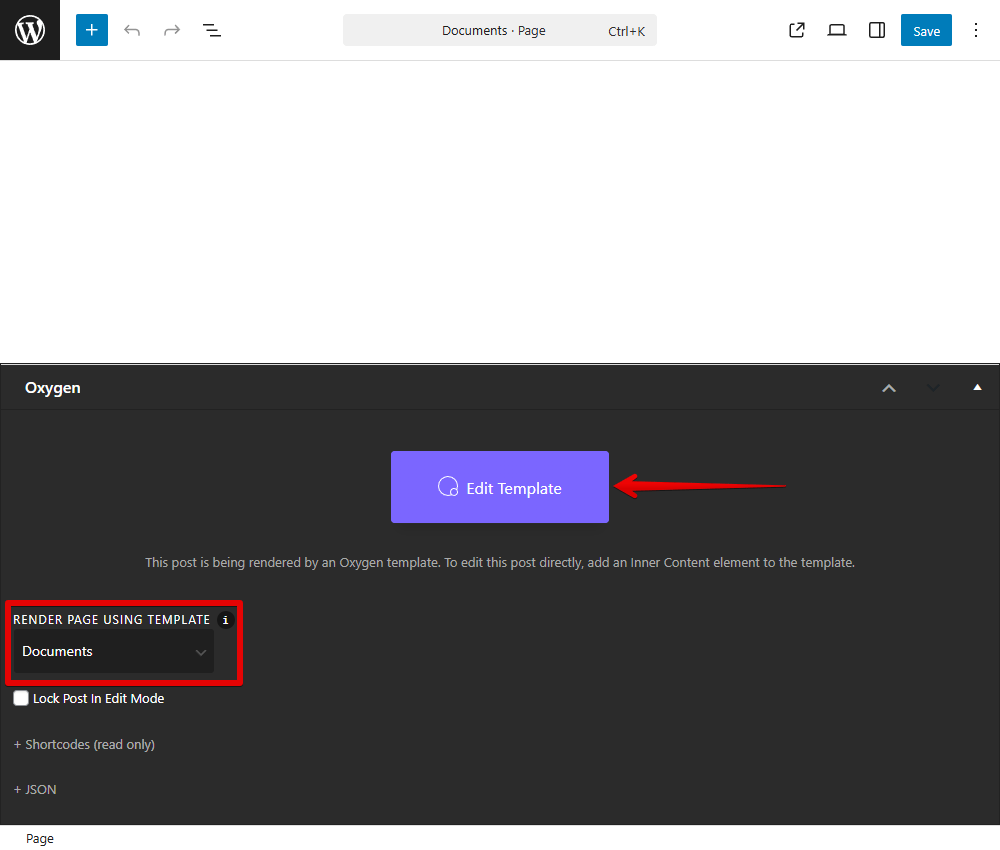The height and width of the screenshot is (850, 1000).
Task: Click the Edit Template button
Action: pos(500,487)
